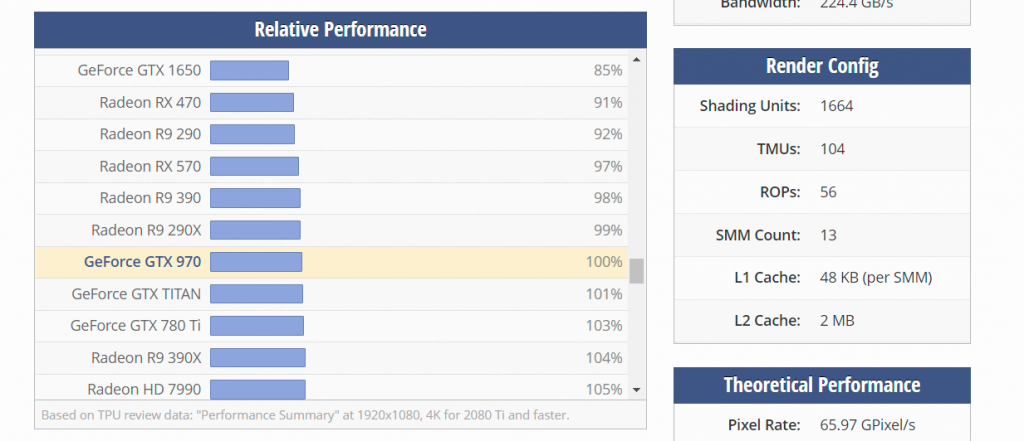
Task: Open the GeForce GTX TITAN entry
Action: (x=136, y=294)
